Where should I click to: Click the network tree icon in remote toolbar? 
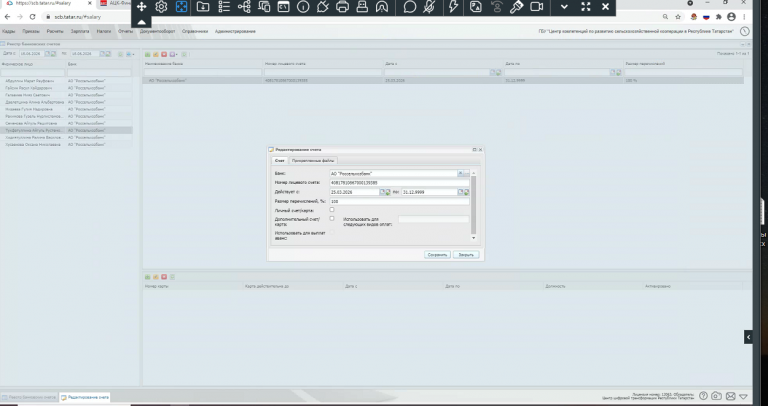(x=244, y=7)
